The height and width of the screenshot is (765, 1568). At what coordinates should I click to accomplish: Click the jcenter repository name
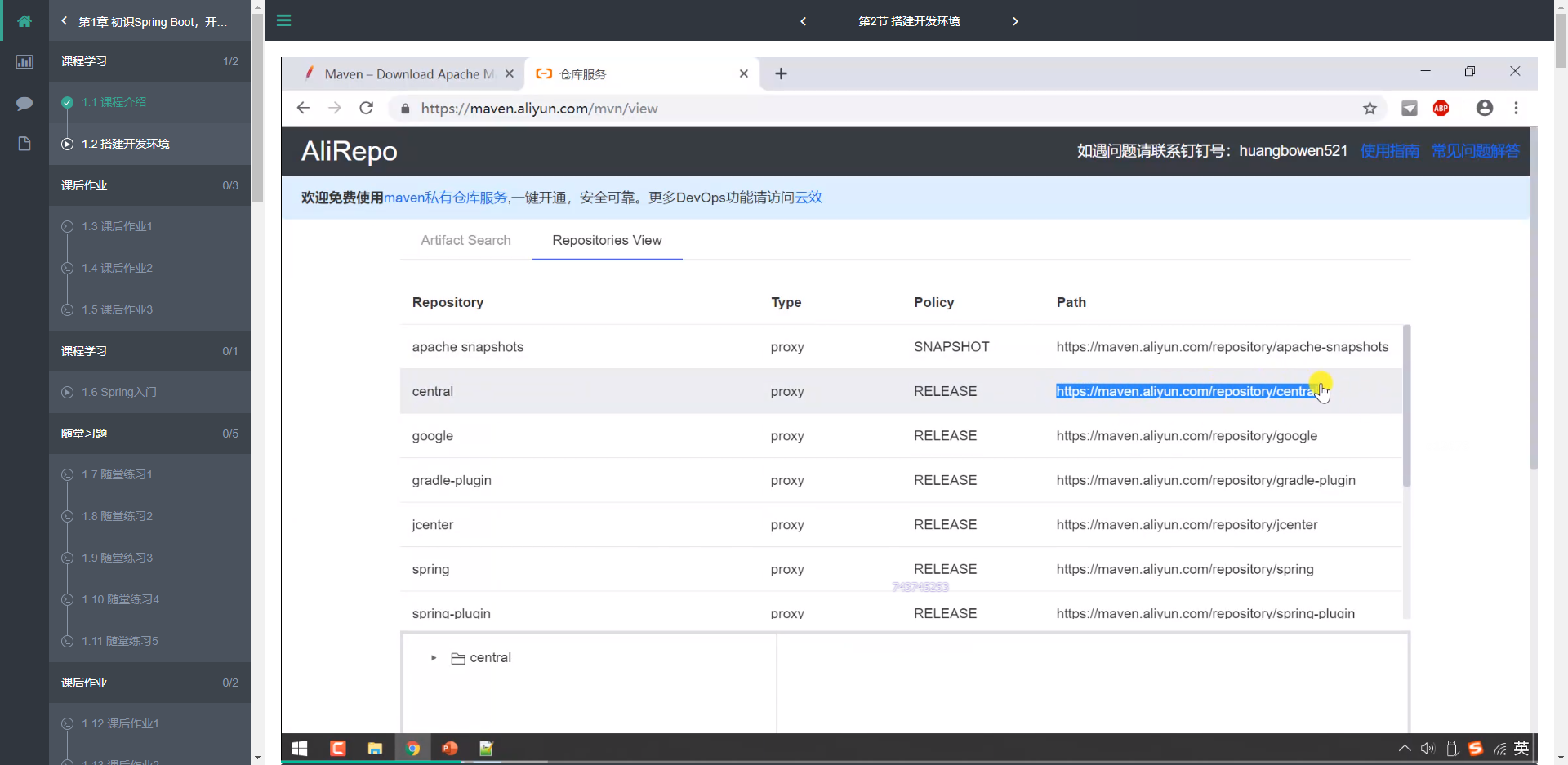pos(433,524)
